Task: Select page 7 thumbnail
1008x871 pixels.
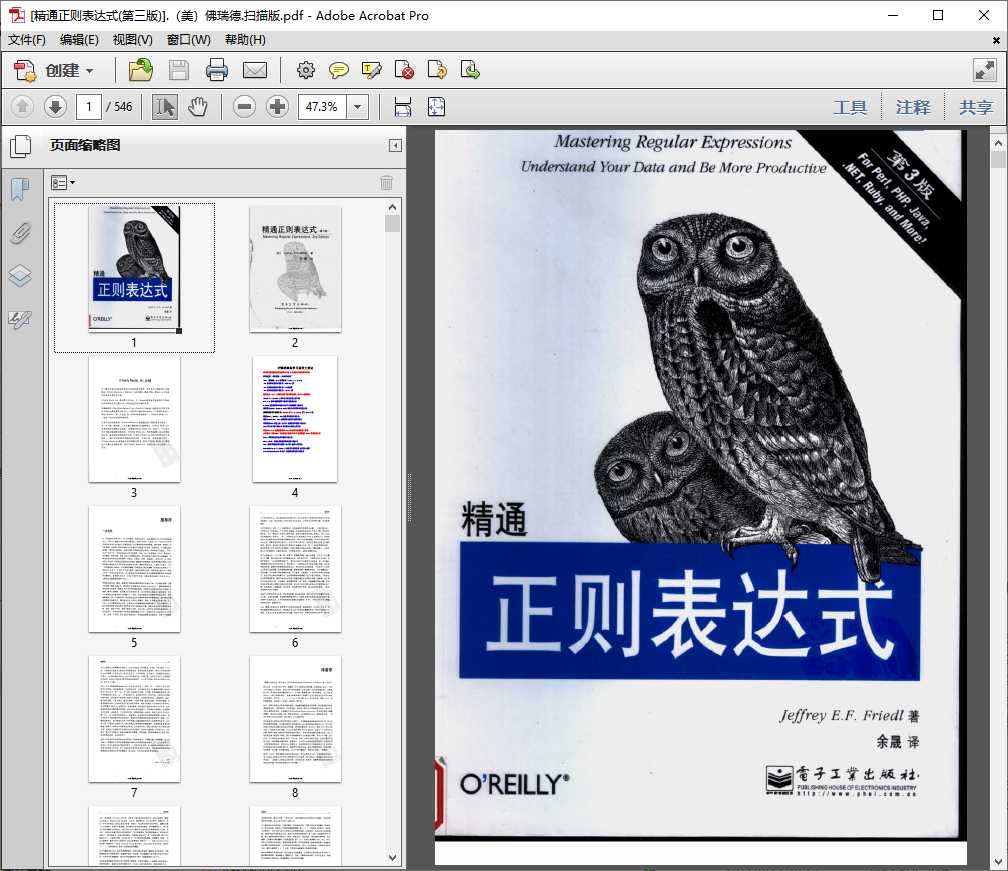Action: tap(134, 719)
